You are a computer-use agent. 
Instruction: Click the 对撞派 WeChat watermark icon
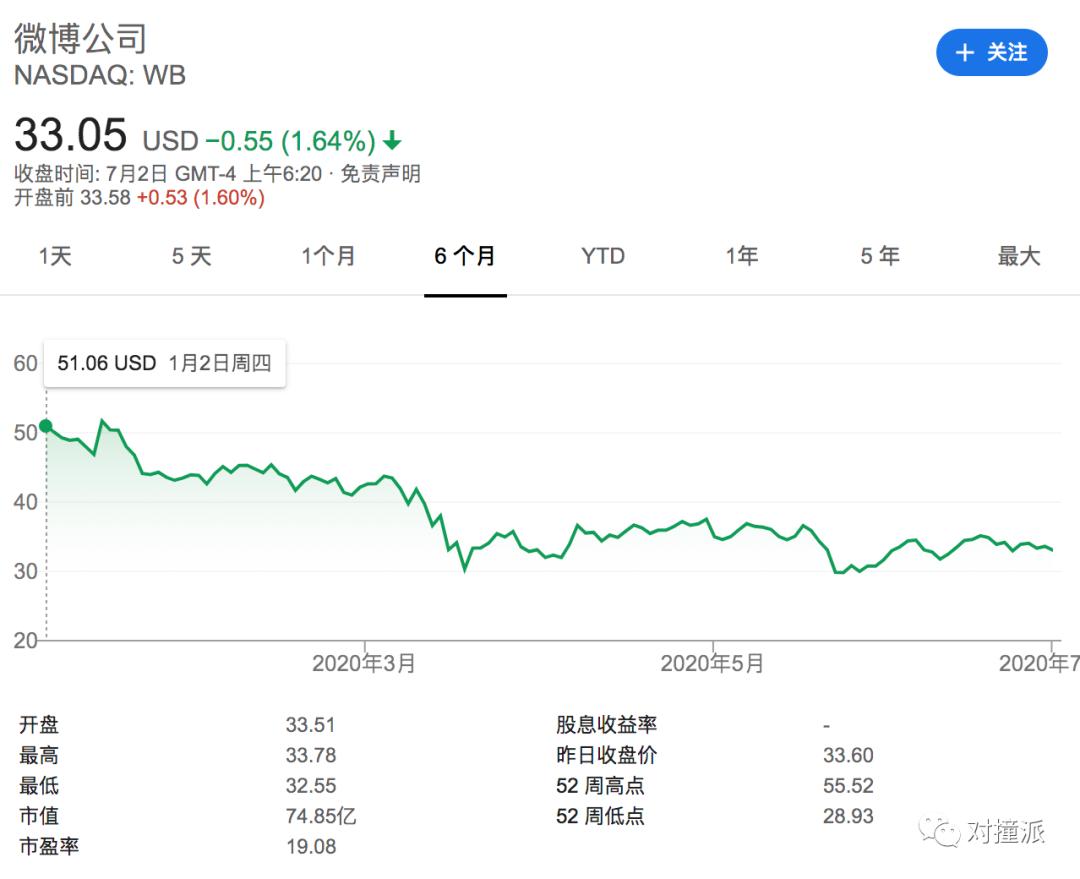[x=939, y=830]
